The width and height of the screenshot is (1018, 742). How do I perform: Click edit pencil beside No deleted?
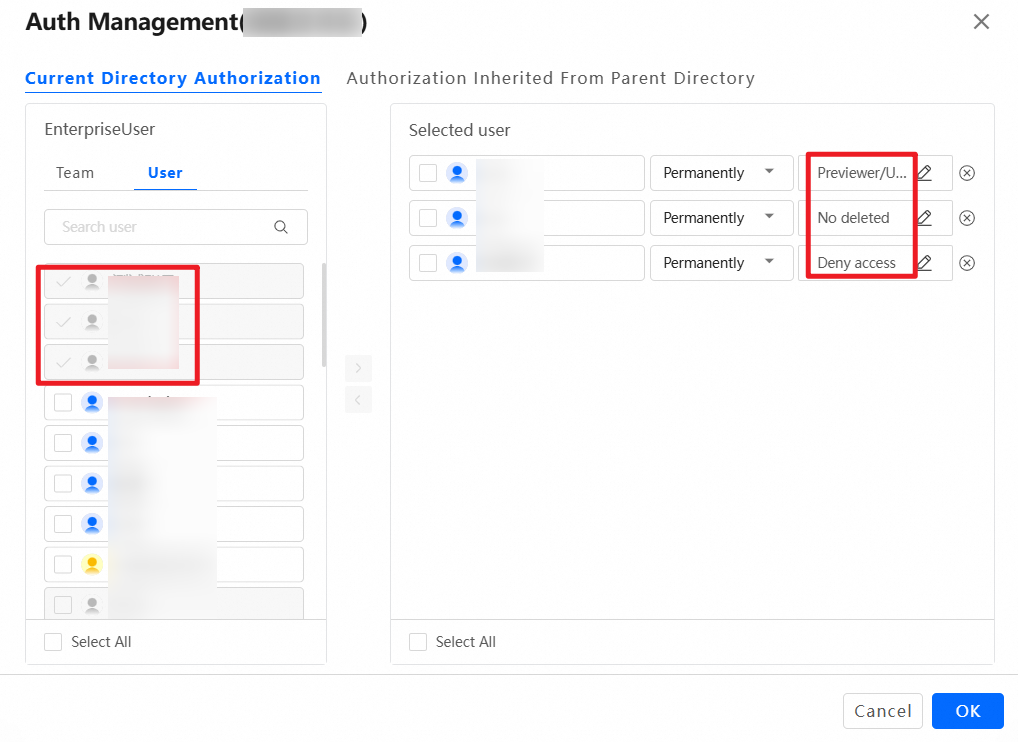click(x=924, y=218)
